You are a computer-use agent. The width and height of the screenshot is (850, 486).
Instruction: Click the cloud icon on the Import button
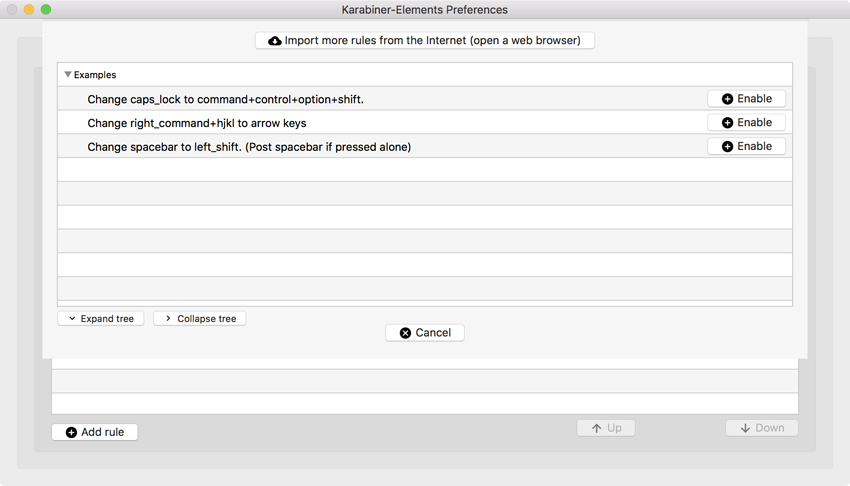[x=275, y=41]
